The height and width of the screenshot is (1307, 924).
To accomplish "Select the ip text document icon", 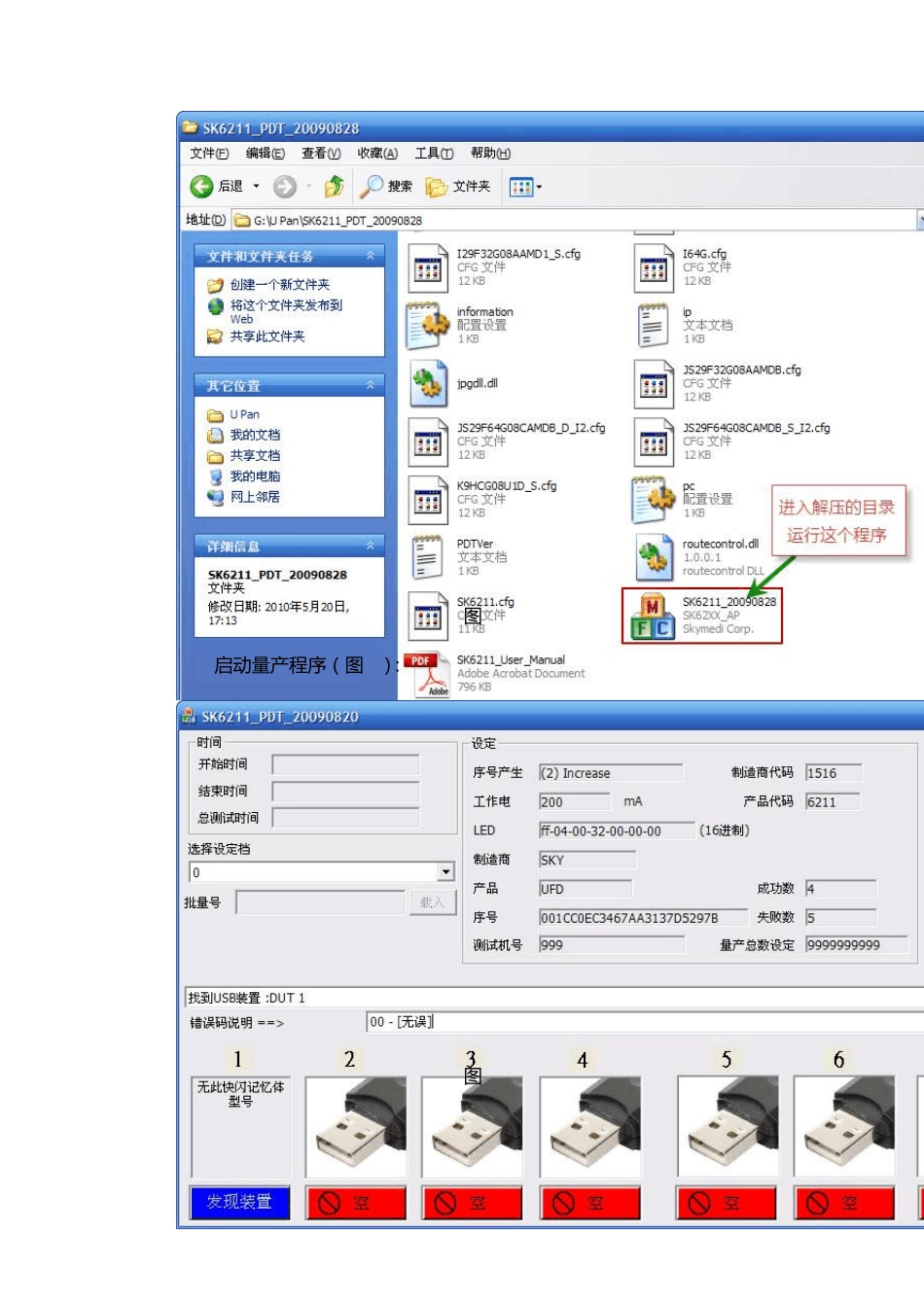I will (653, 326).
